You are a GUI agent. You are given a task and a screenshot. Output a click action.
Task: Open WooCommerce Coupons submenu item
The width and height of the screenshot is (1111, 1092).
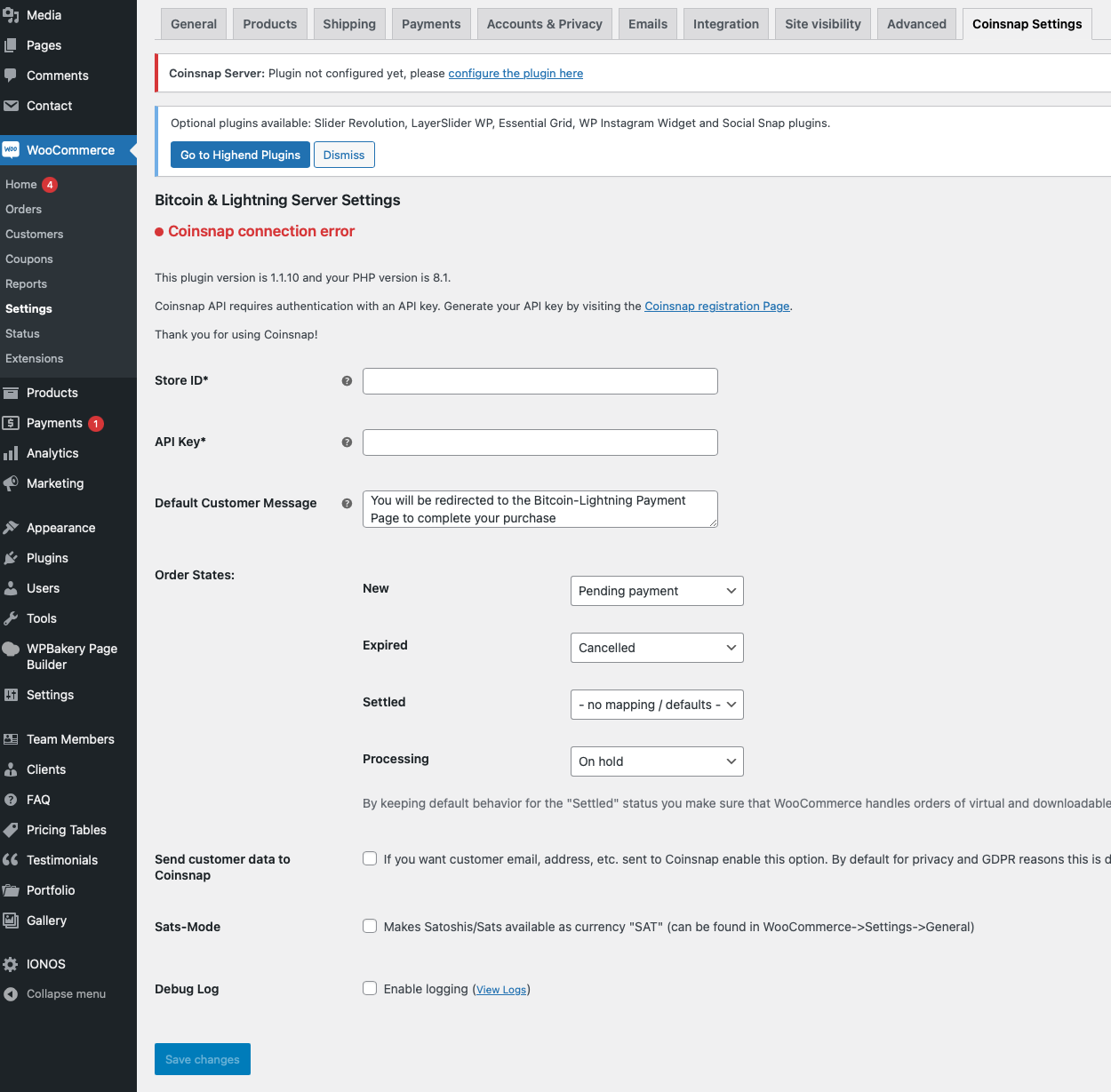pyautogui.click(x=29, y=259)
